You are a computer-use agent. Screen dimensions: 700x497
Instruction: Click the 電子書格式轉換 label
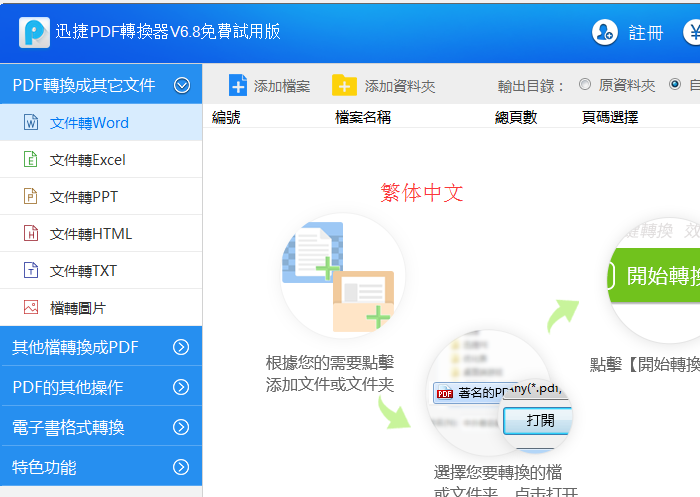(x=68, y=427)
